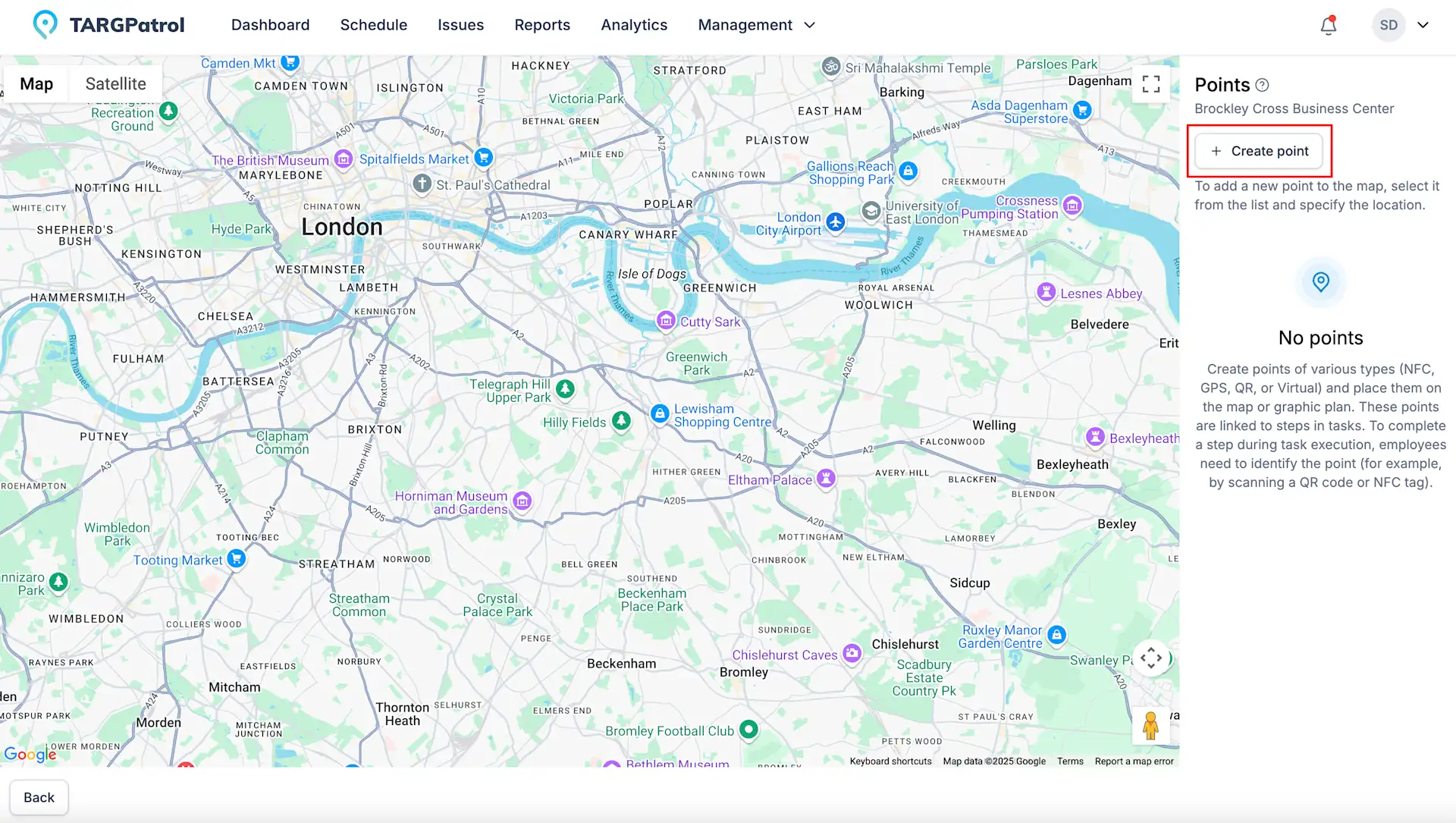Screen dimensions: 1456x823
Task: Open the Reports menu item
Action: 541,25
